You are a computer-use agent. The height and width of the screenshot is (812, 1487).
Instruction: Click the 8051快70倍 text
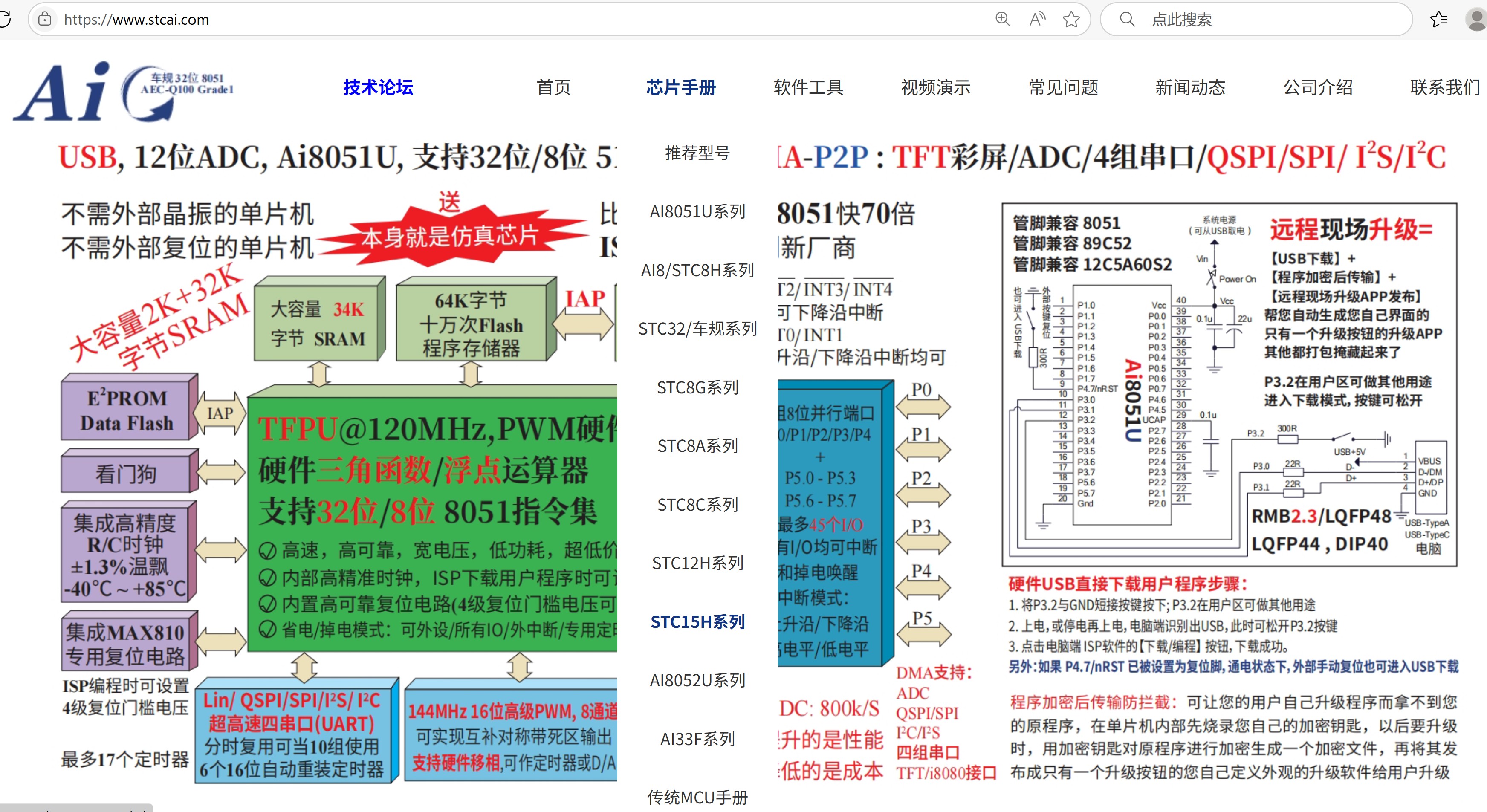pyautogui.click(x=846, y=214)
